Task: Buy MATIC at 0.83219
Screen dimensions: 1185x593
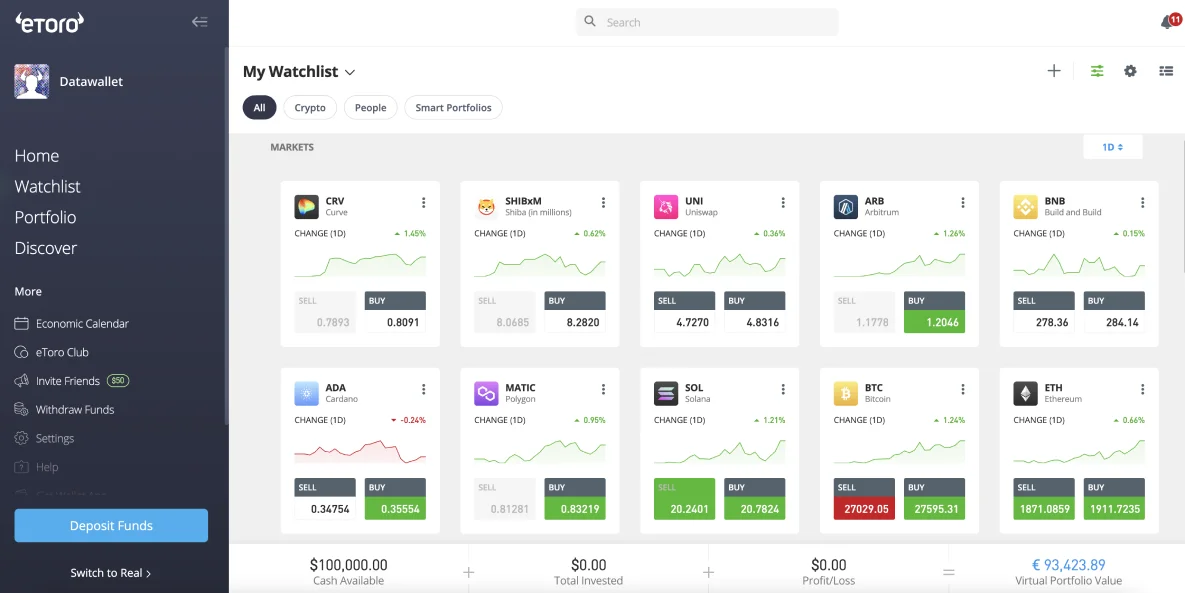Action: tap(575, 499)
